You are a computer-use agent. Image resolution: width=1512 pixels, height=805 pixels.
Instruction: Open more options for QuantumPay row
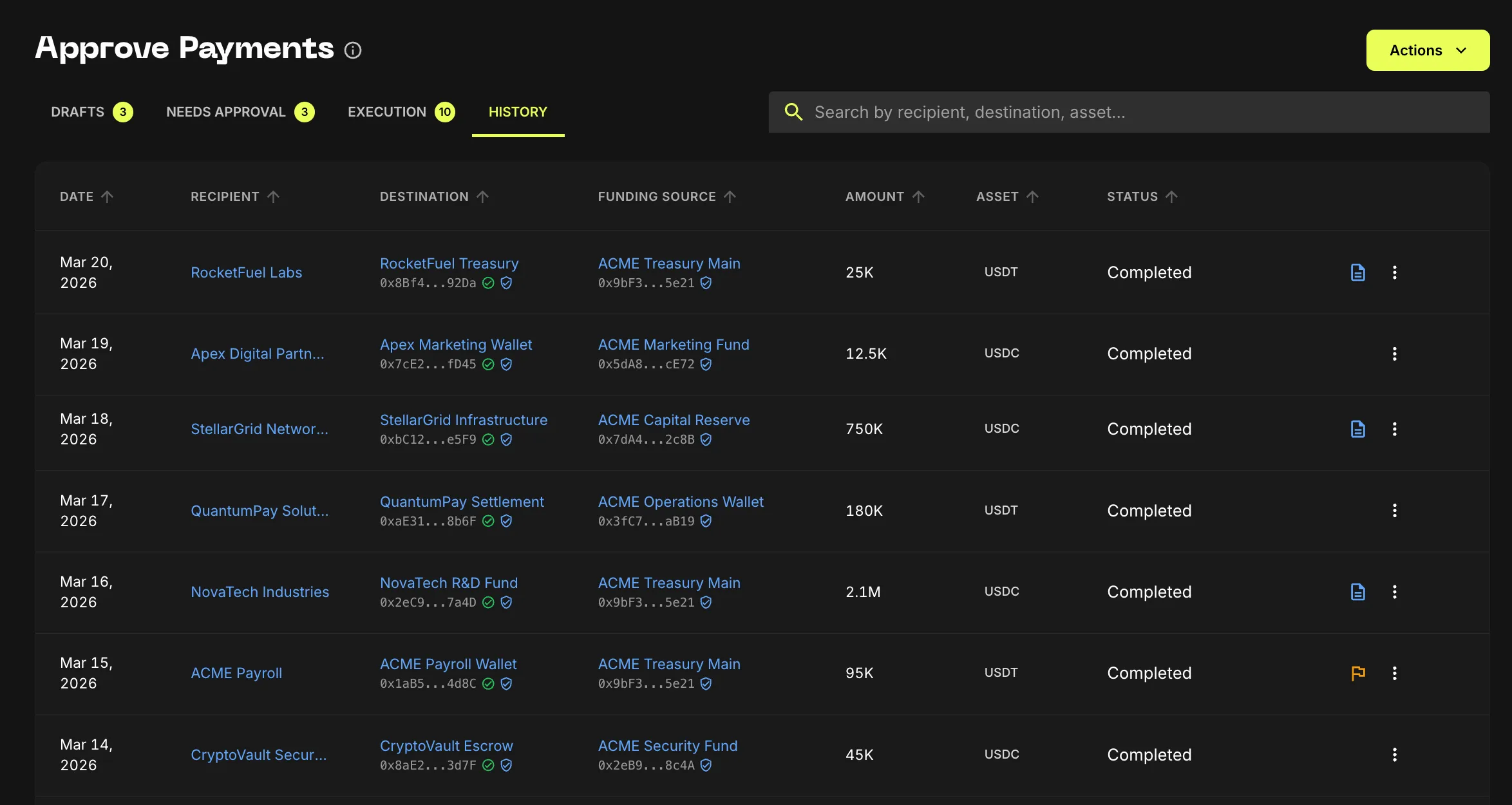(x=1395, y=511)
